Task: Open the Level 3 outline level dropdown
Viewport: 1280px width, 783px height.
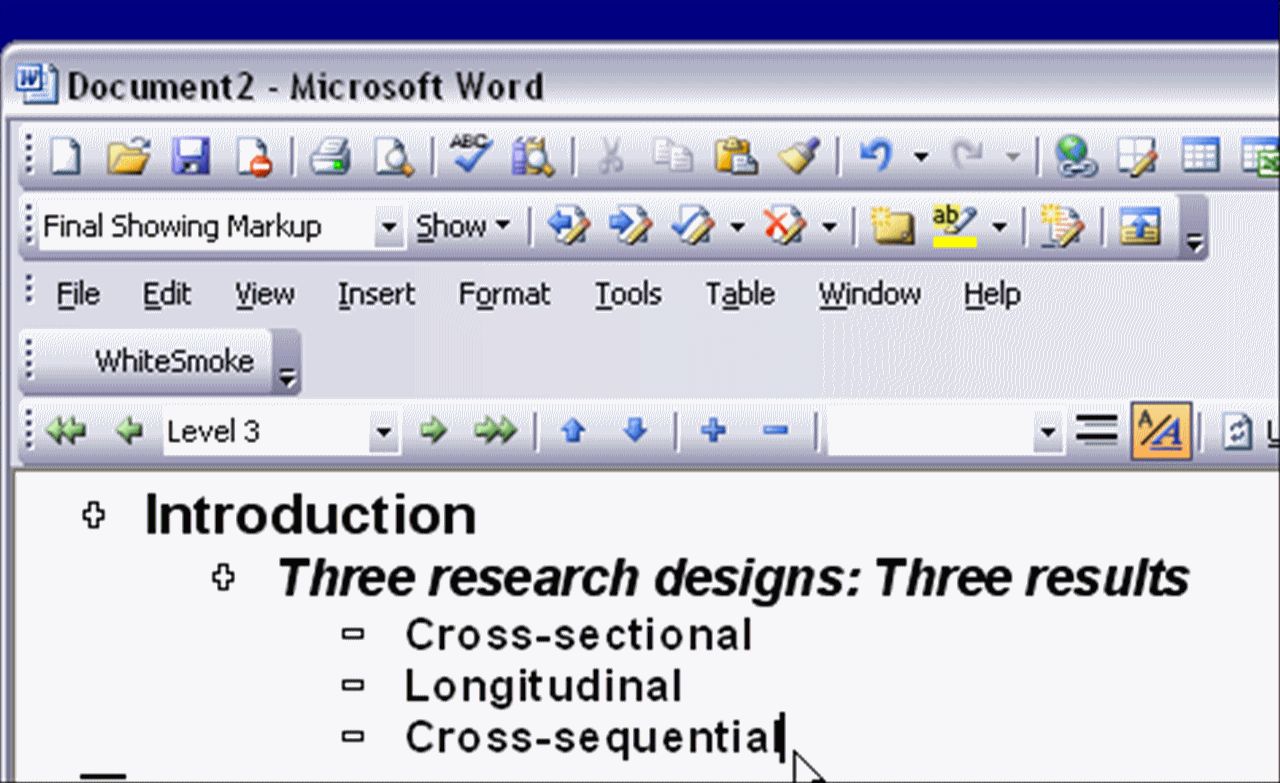Action: (382, 432)
